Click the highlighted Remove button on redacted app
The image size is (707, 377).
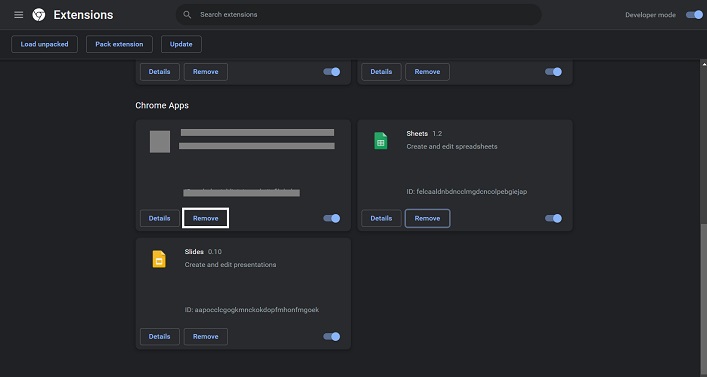pos(206,218)
